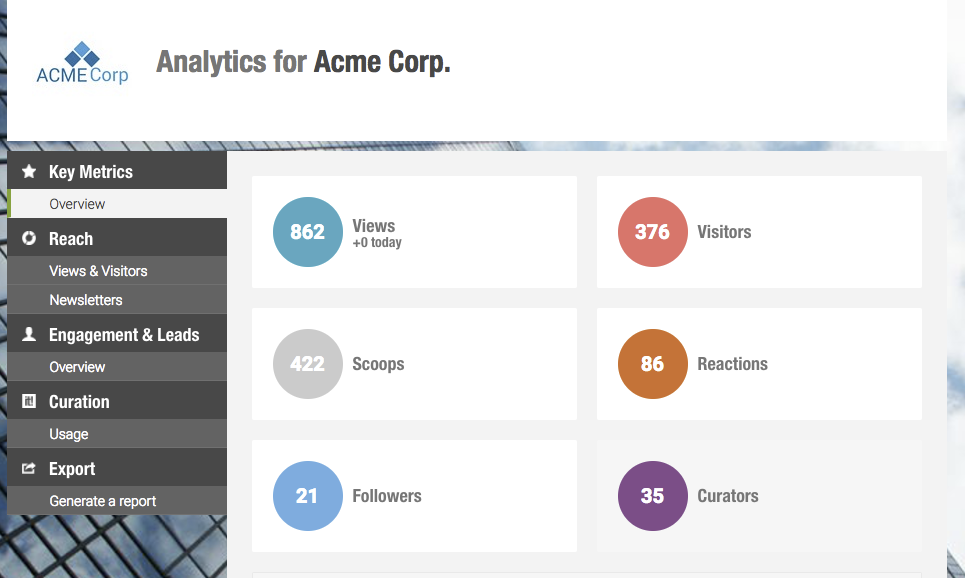965x578 pixels.
Task: Click the orange 86 Reactions circle
Action: coord(652,364)
